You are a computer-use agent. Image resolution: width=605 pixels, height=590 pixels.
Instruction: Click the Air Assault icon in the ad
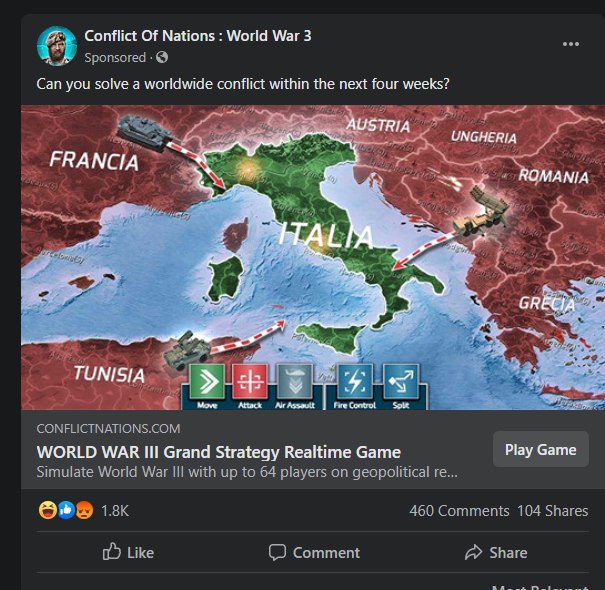click(x=295, y=381)
